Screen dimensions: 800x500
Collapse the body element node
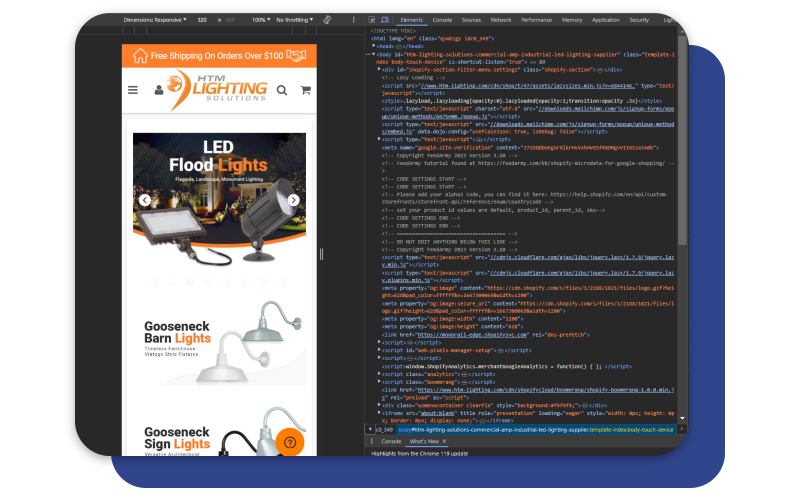tap(374, 54)
